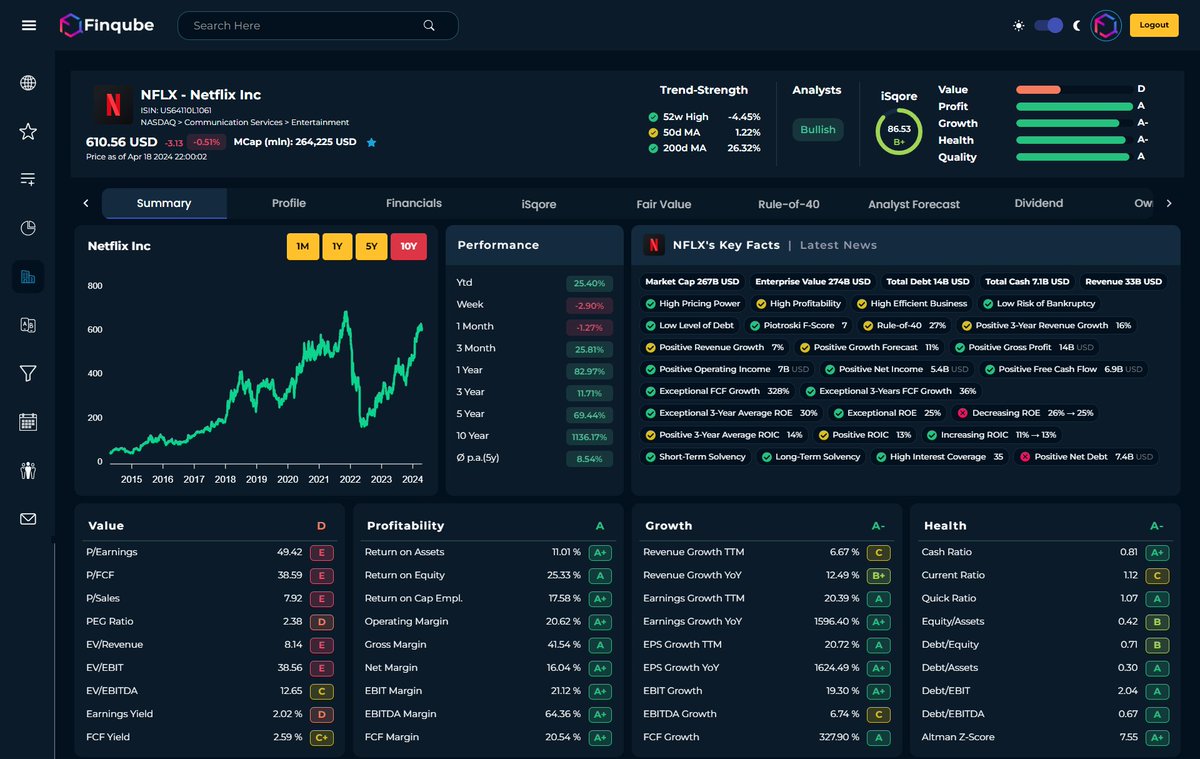Click the Netflix logo in the header
The height and width of the screenshot is (759, 1200).
coord(113,105)
